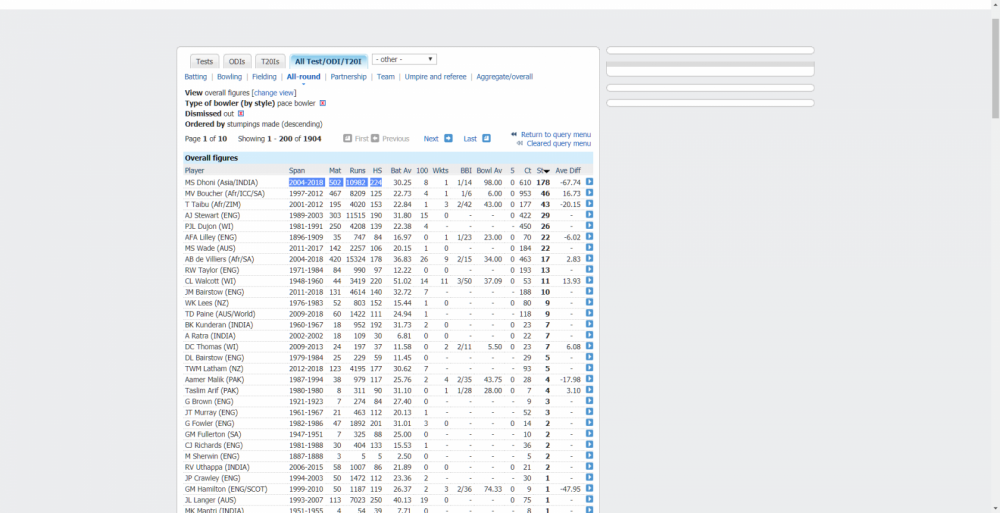Click the Last page icon
The image size is (1000, 513).
(487, 138)
